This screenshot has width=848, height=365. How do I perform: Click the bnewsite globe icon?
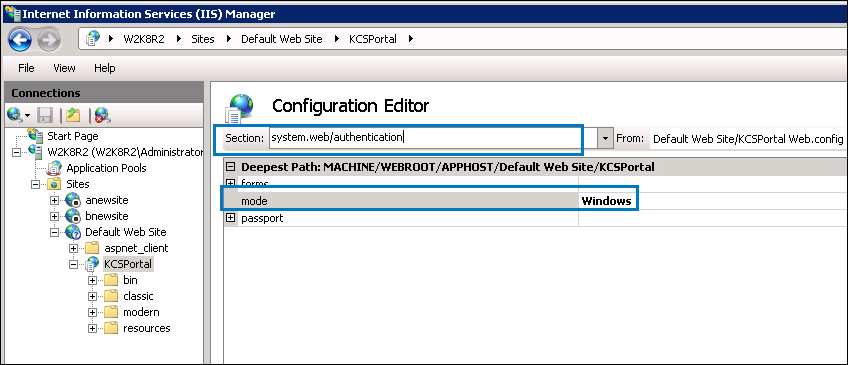pos(73,216)
